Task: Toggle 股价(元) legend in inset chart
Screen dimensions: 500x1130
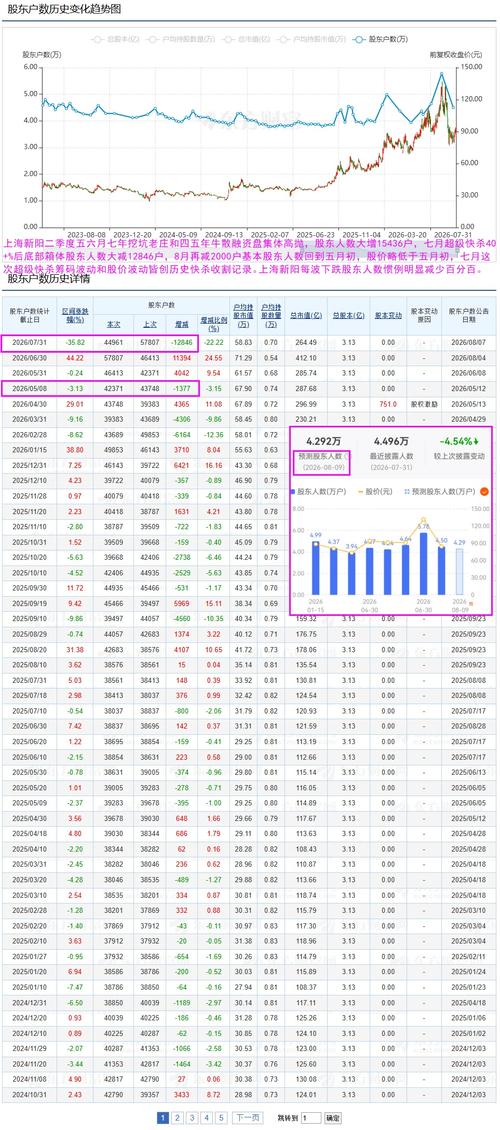Action: [x=375, y=491]
